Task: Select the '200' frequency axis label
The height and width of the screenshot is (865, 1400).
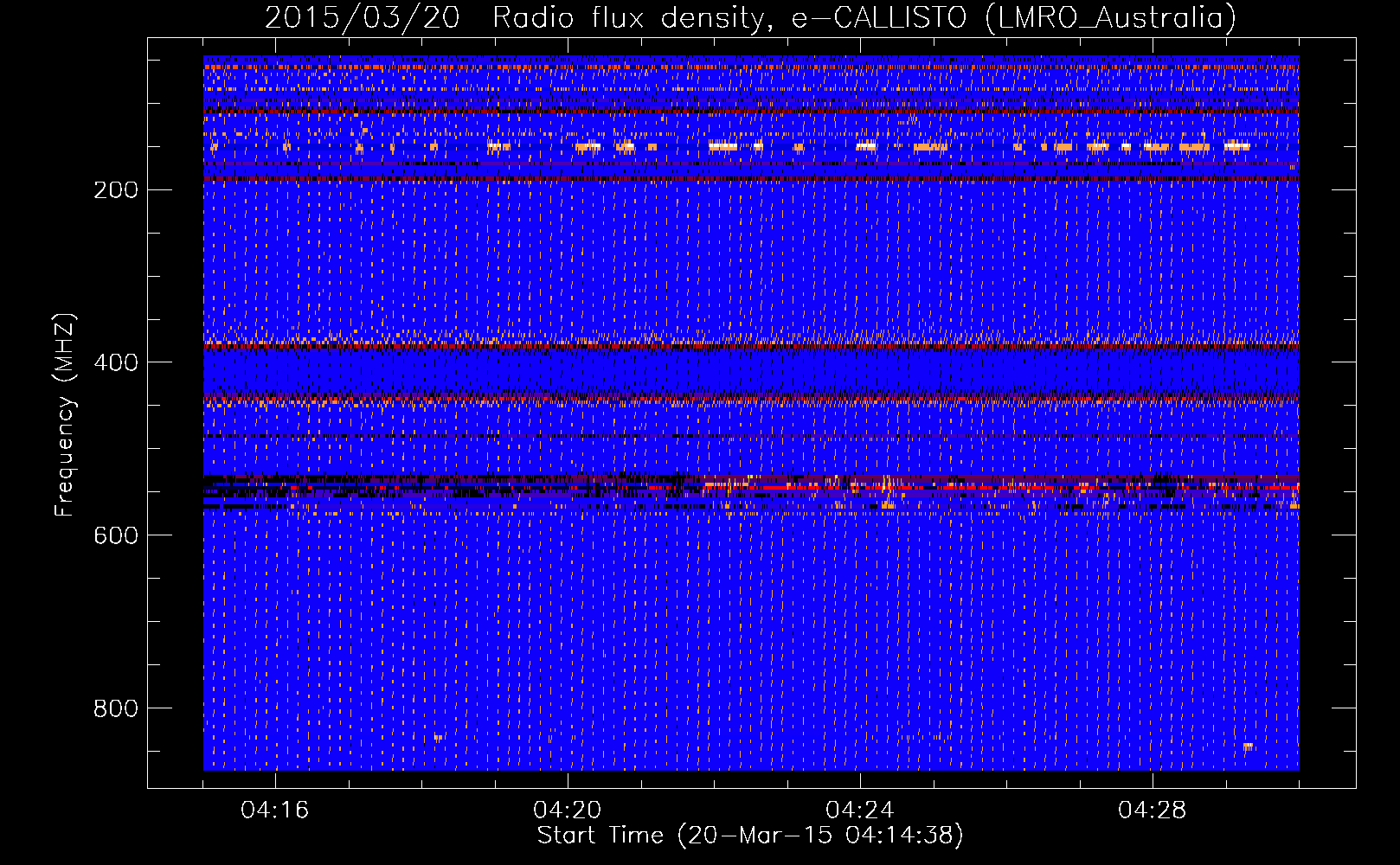Action: [x=116, y=190]
